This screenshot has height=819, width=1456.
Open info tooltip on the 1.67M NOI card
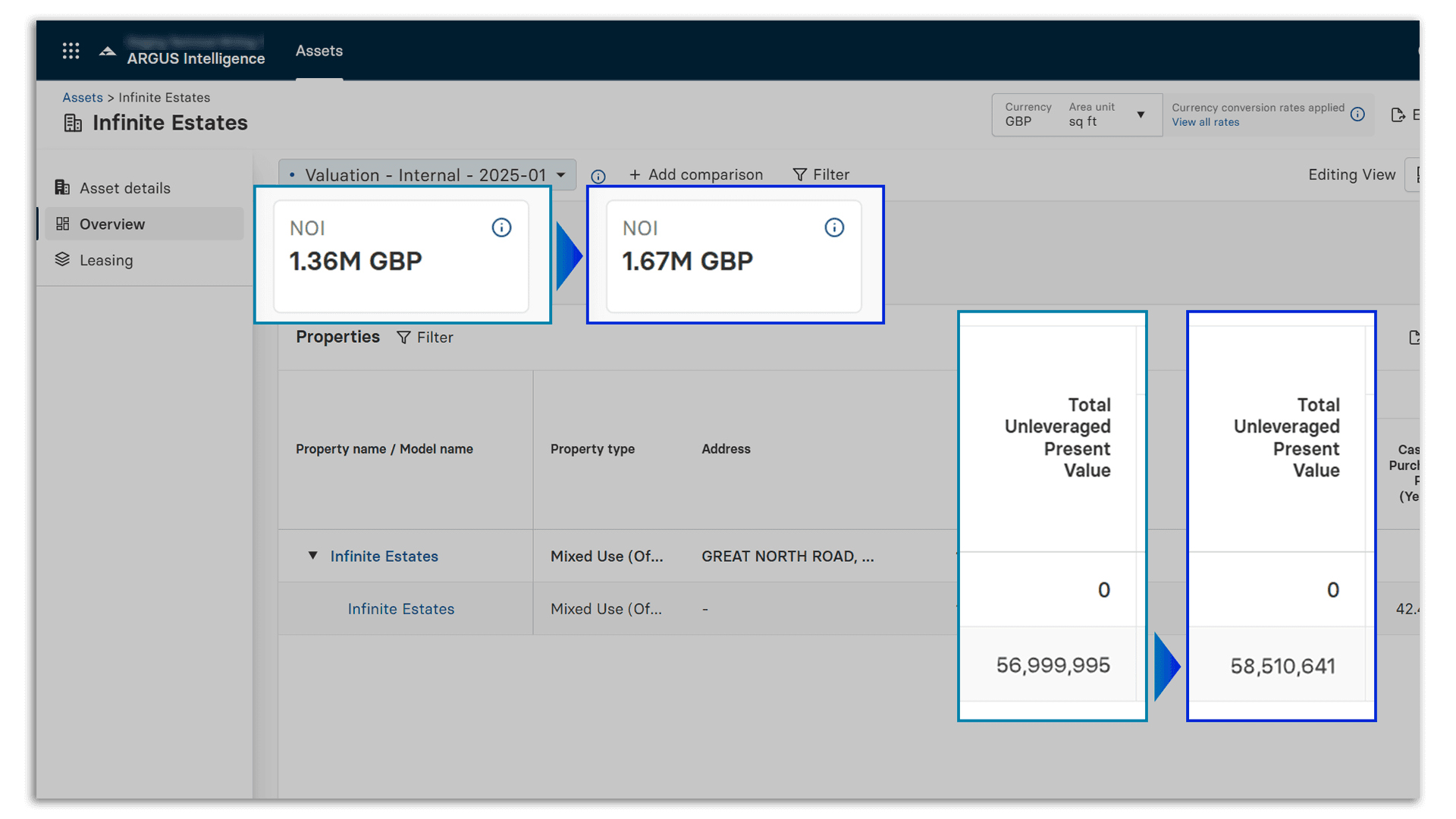[834, 227]
